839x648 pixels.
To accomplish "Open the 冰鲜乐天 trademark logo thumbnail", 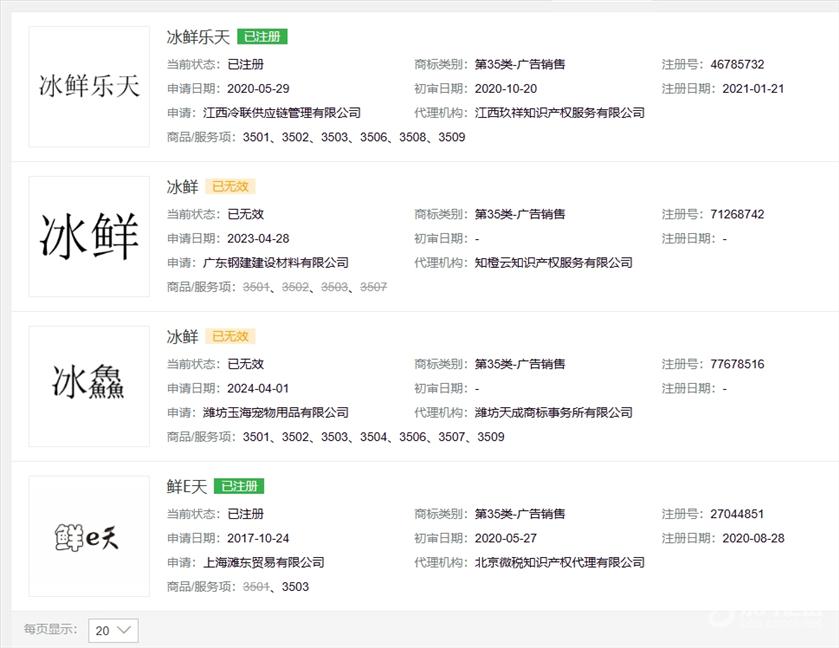I will click(89, 87).
